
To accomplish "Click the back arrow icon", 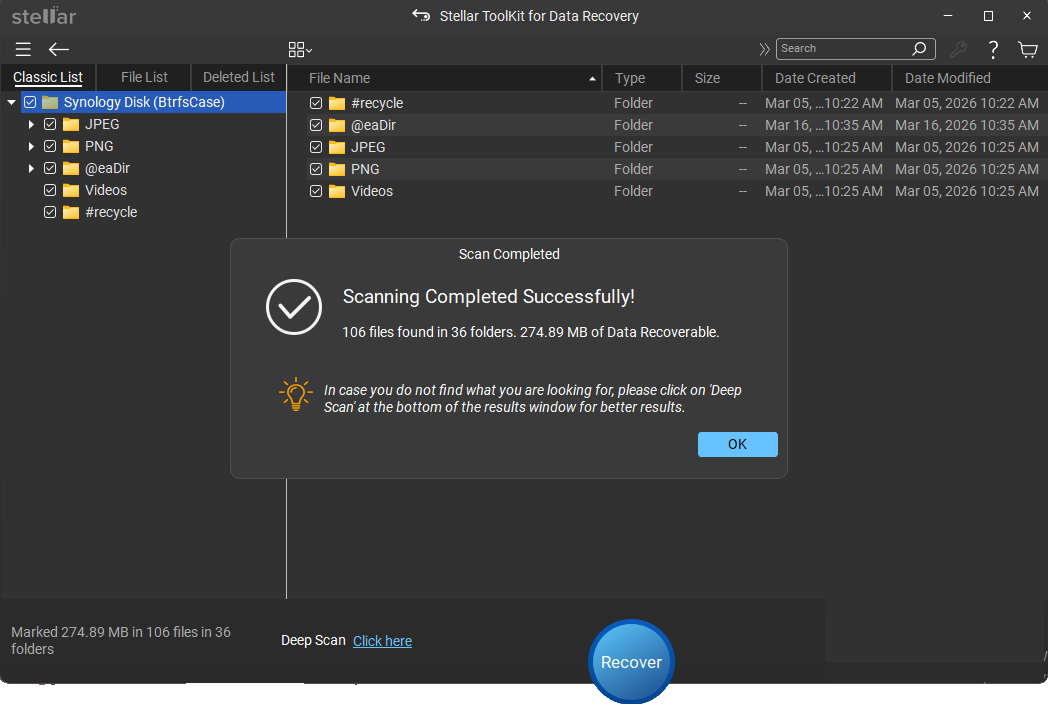I will point(58,49).
